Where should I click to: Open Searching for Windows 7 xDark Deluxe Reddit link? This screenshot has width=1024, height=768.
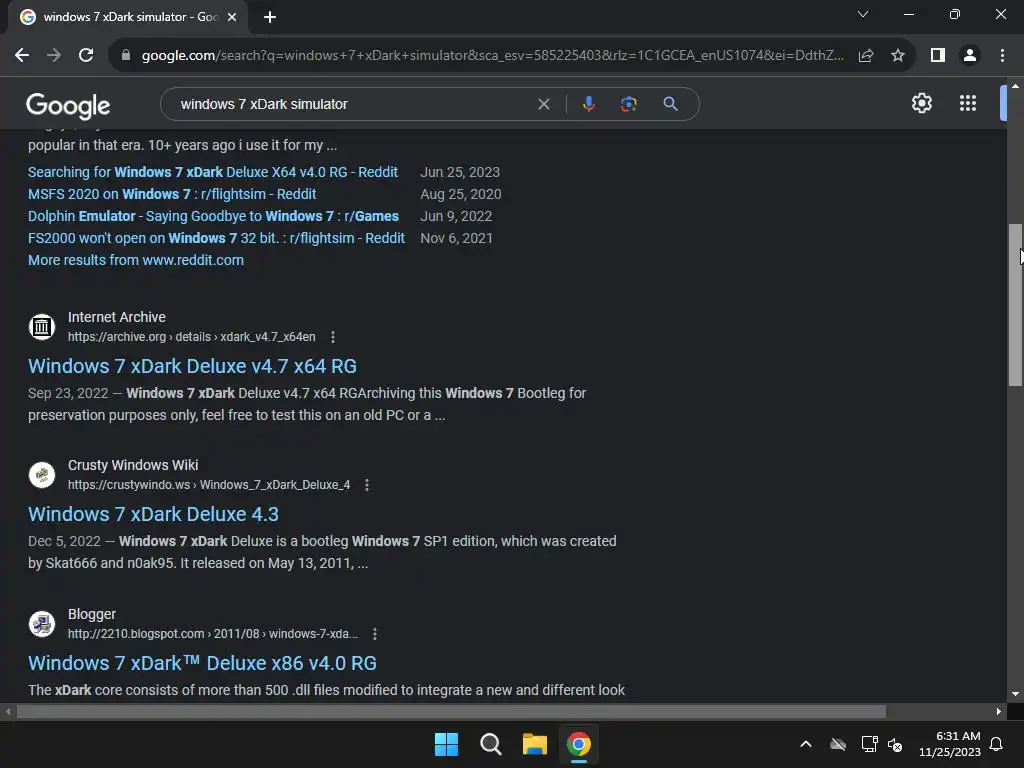(213, 172)
